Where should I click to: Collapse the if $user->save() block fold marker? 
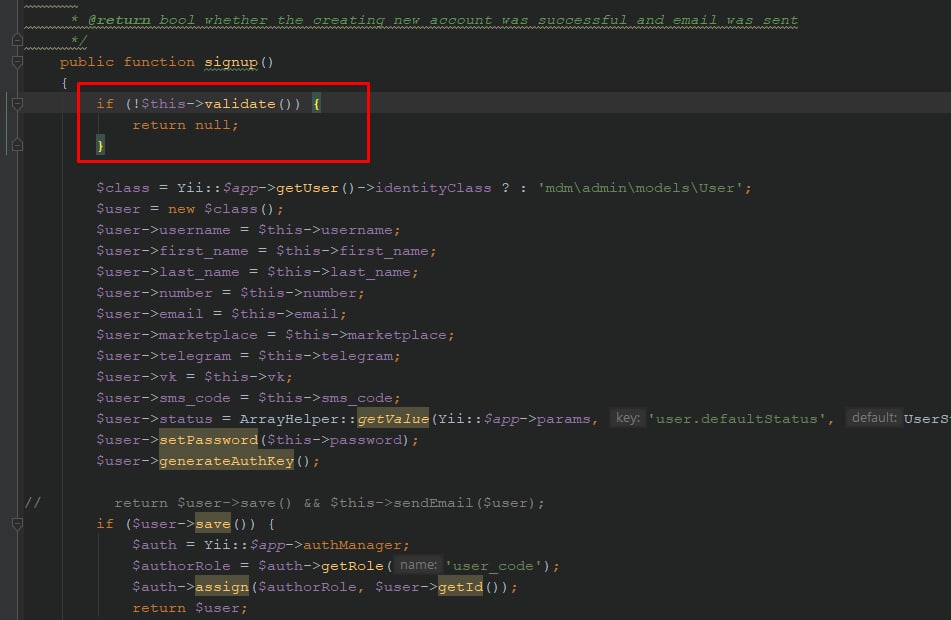click(17, 524)
